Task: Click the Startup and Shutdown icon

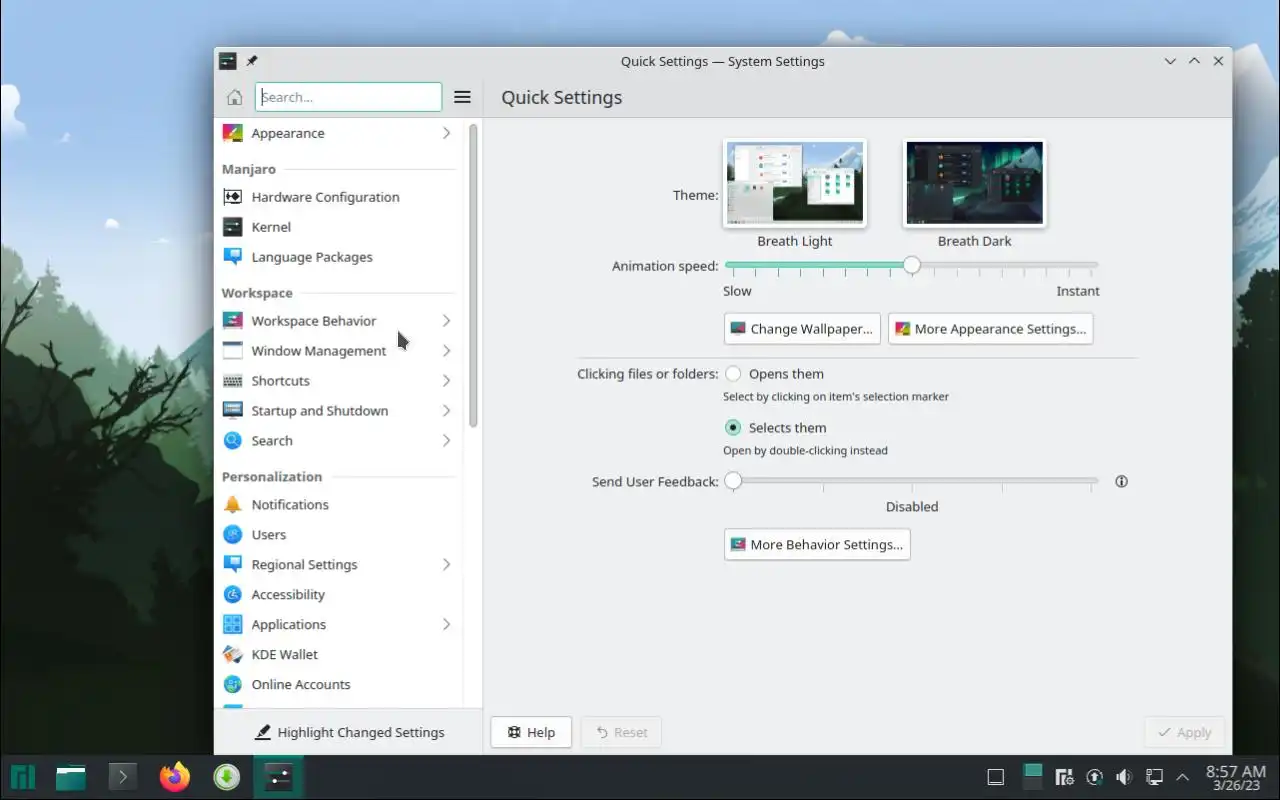Action: click(x=232, y=411)
